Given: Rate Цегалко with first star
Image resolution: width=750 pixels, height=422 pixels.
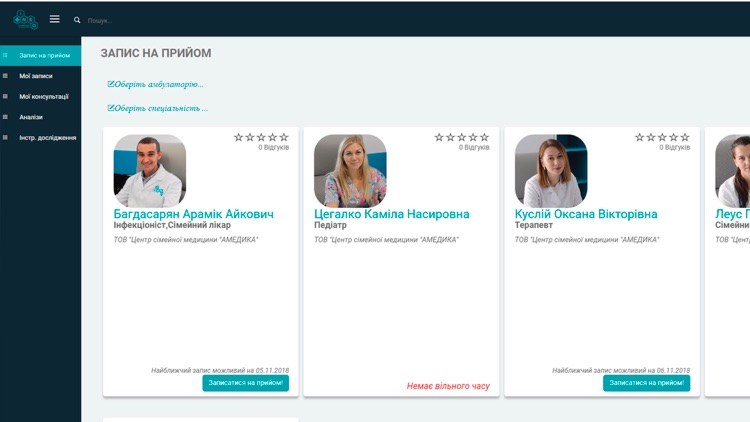Looking at the screenshot, I should [439, 137].
